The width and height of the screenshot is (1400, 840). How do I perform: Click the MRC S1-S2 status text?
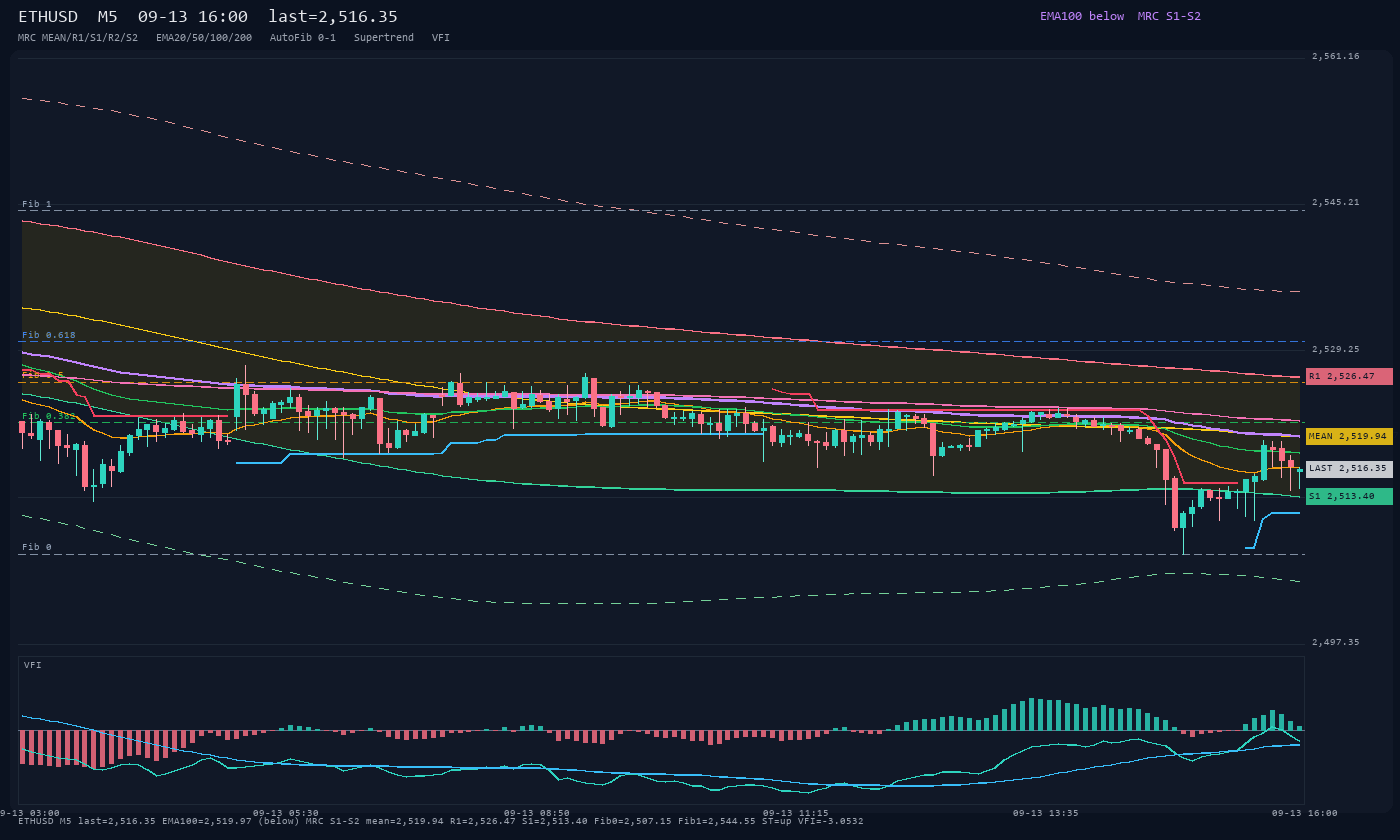[x=1169, y=16]
